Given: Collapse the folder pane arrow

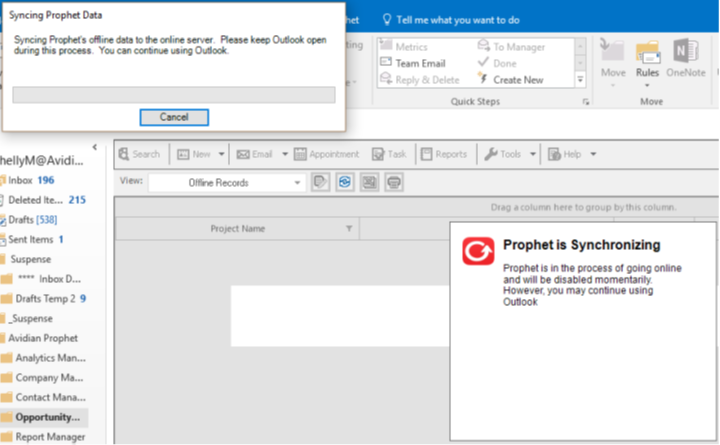Looking at the screenshot, I should (x=95, y=147).
